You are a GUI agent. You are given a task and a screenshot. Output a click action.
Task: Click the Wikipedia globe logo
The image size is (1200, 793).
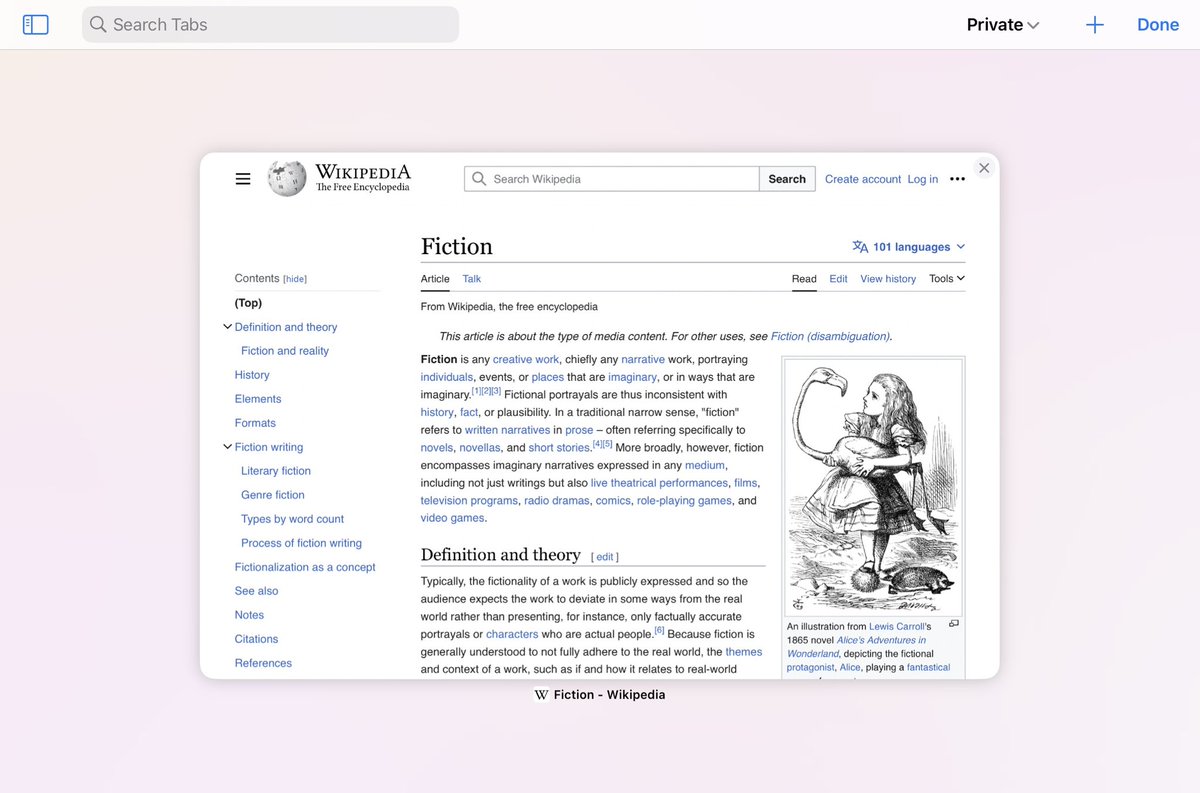(x=287, y=178)
